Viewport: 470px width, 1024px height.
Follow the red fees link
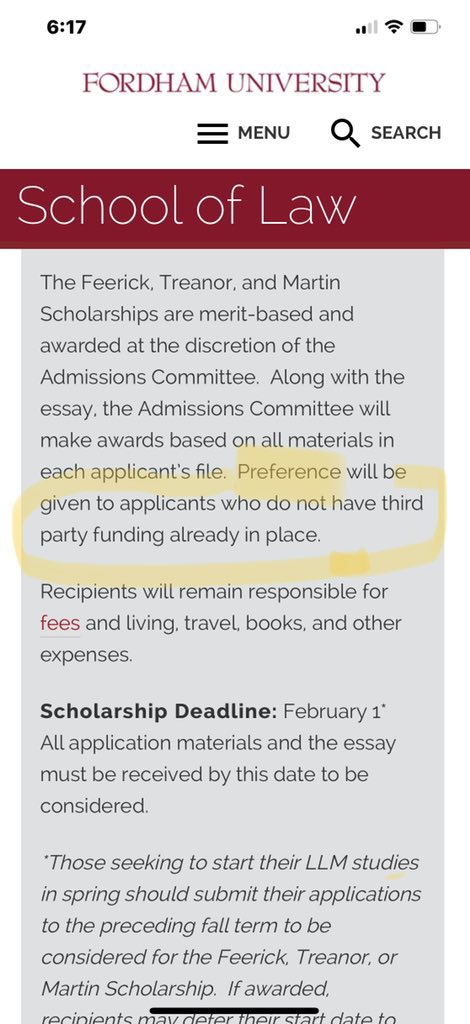click(60, 622)
